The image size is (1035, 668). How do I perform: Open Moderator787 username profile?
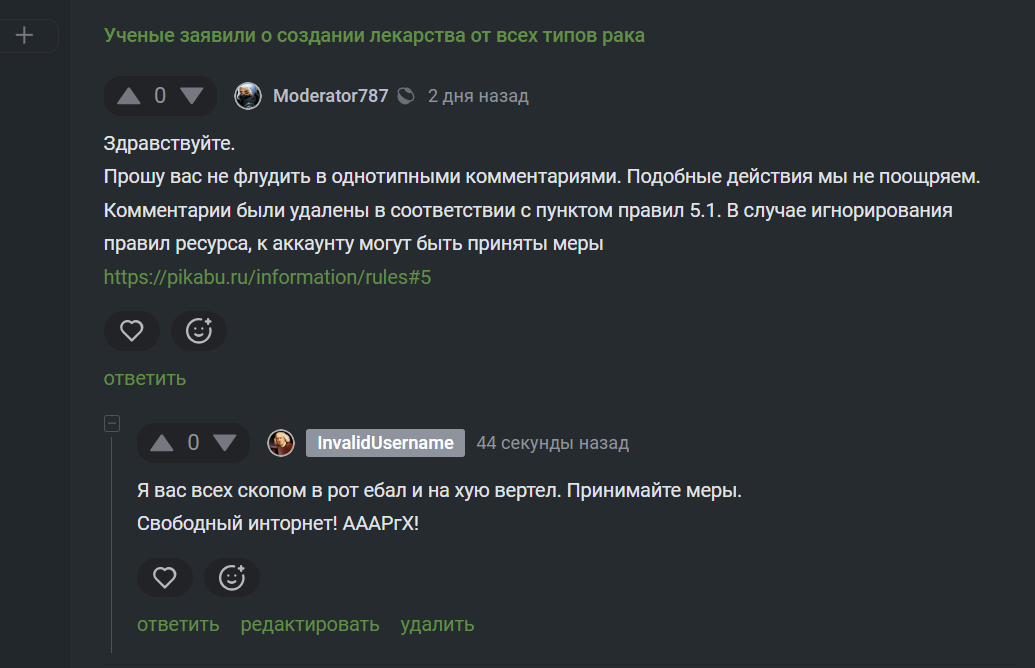330,96
